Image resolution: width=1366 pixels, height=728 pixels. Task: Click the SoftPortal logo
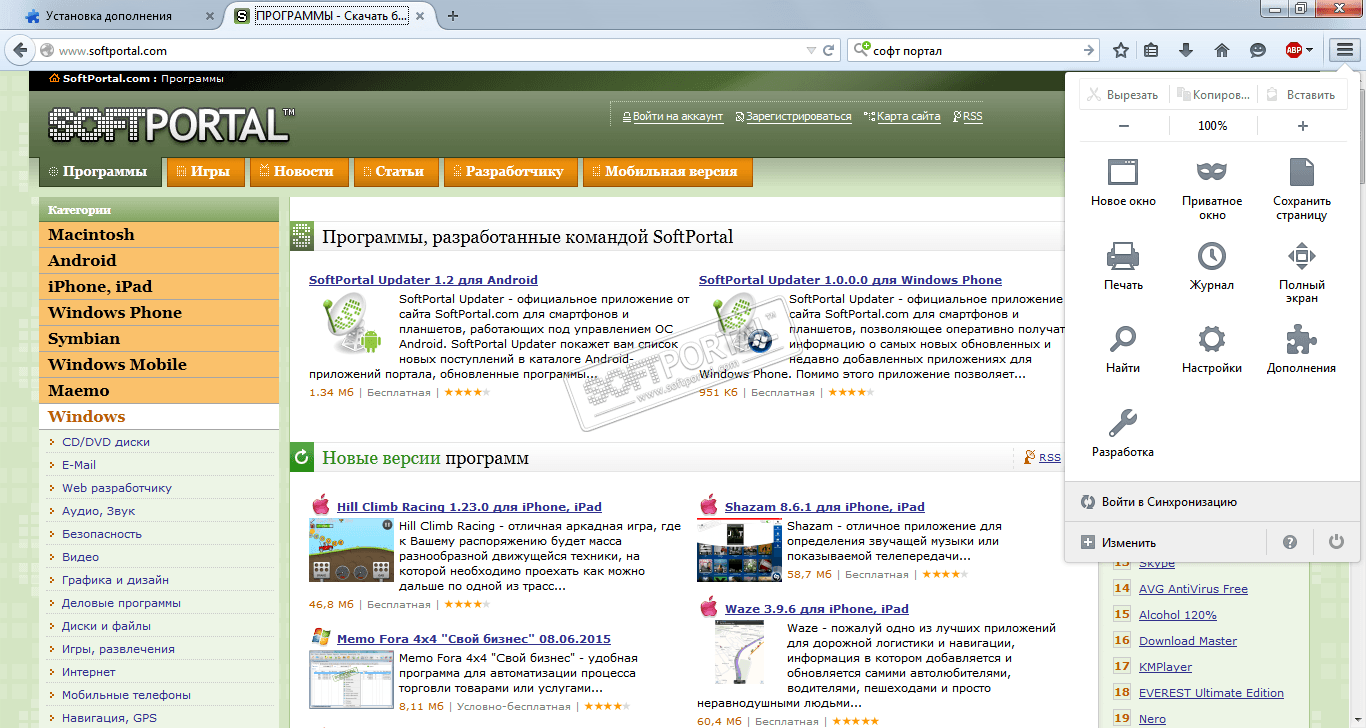click(x=170, y=126)
